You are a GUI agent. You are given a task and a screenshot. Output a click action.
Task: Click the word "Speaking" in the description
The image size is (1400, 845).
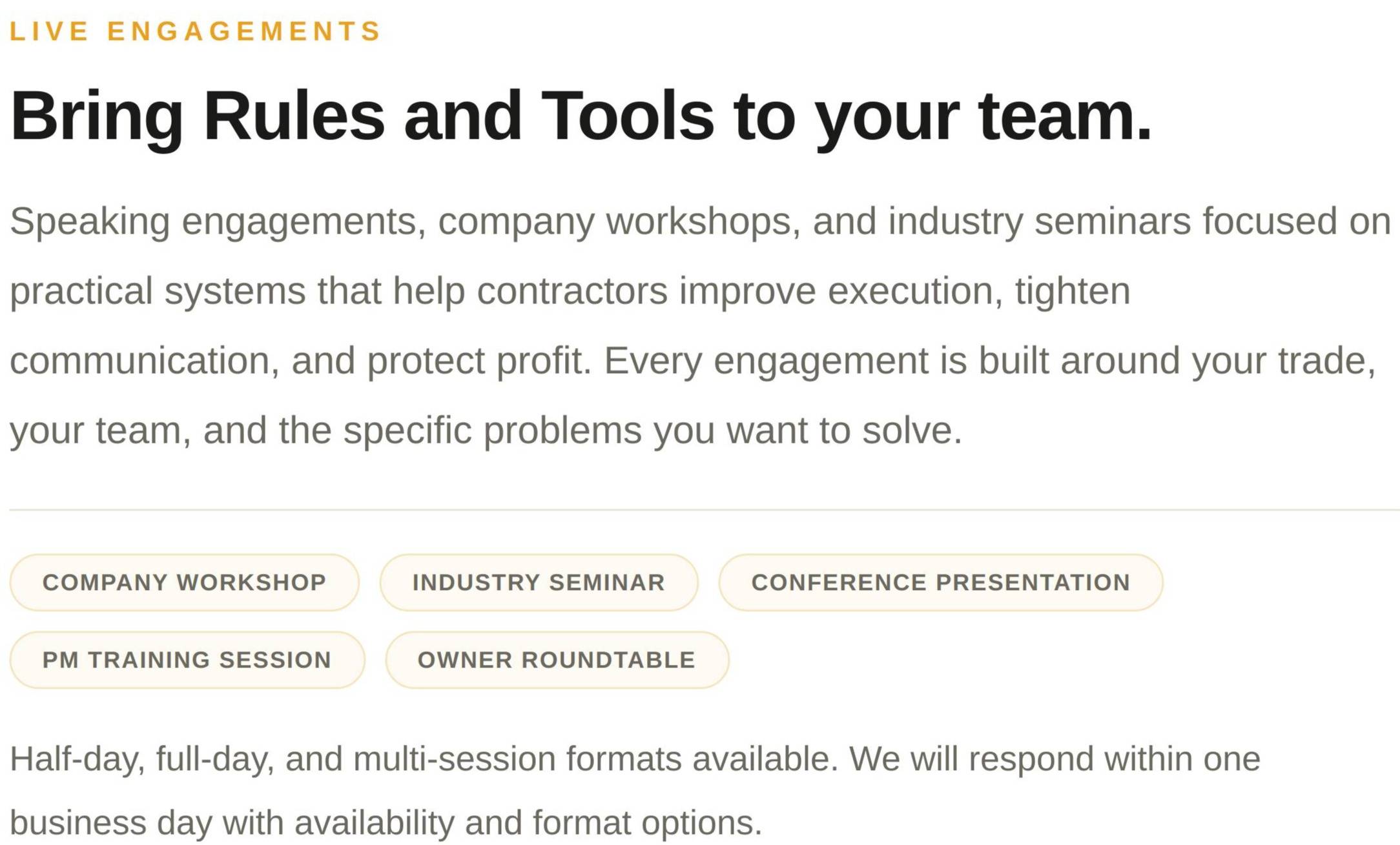(90, 221)
